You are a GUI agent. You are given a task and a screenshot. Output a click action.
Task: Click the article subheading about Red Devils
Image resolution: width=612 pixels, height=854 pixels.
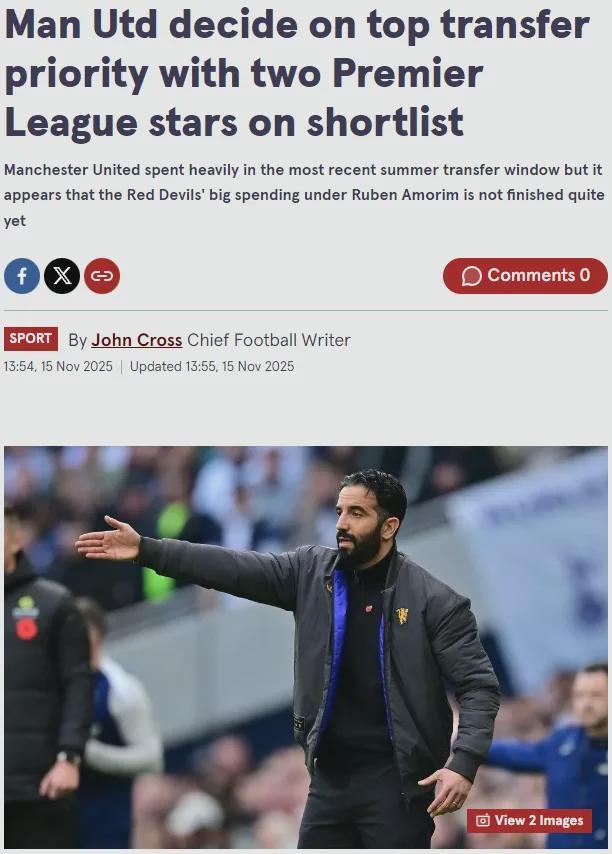click(304, 195)
